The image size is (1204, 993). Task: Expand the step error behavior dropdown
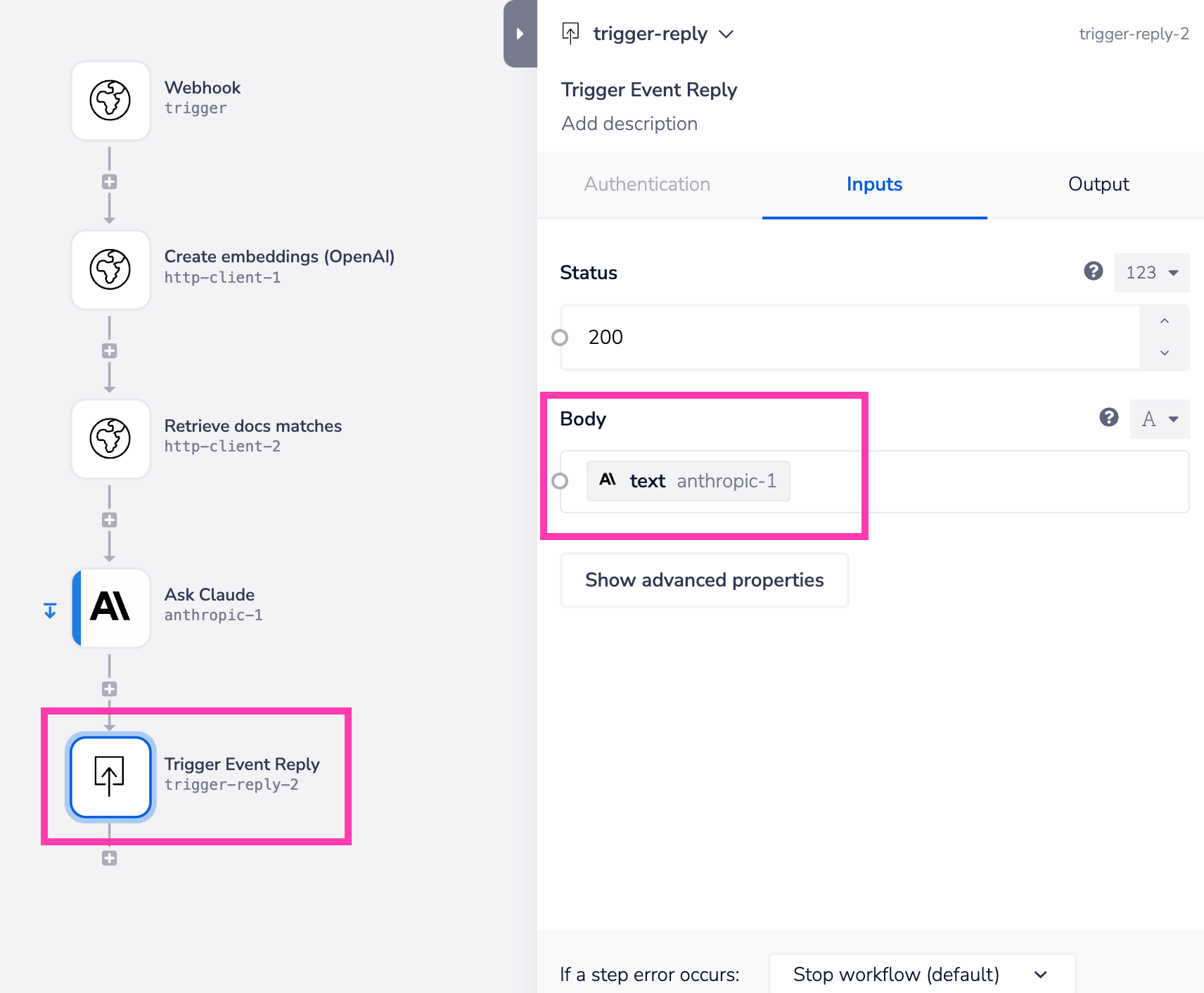pyautogui.click(x=921, y=974)
